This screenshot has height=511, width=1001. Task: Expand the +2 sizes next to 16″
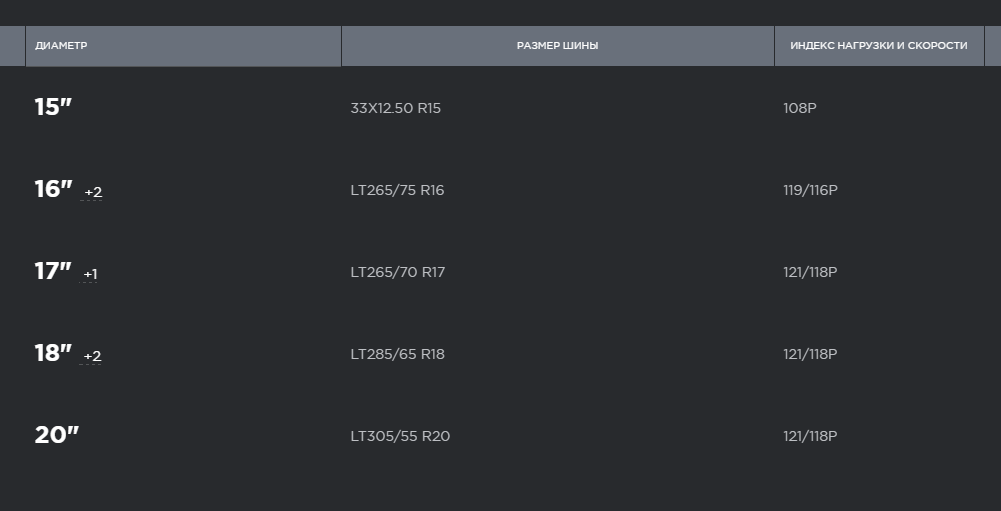coord(93,192)
